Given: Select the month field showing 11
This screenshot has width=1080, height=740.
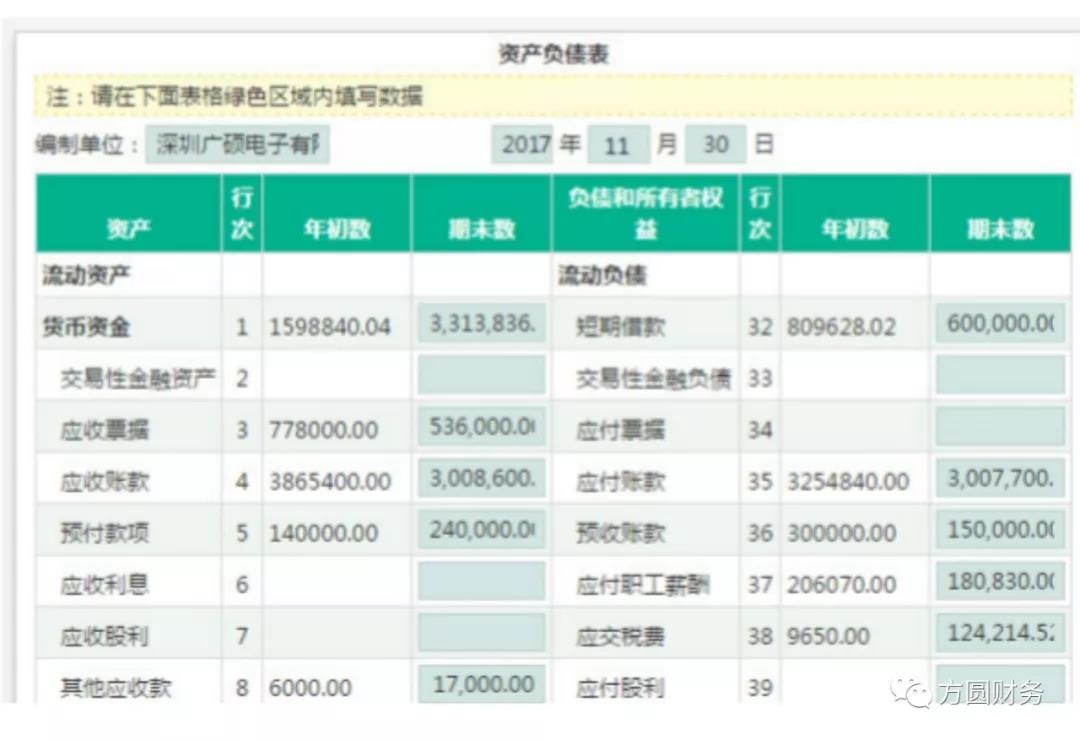Looking at the screenshot, I should tap(617, 145).
